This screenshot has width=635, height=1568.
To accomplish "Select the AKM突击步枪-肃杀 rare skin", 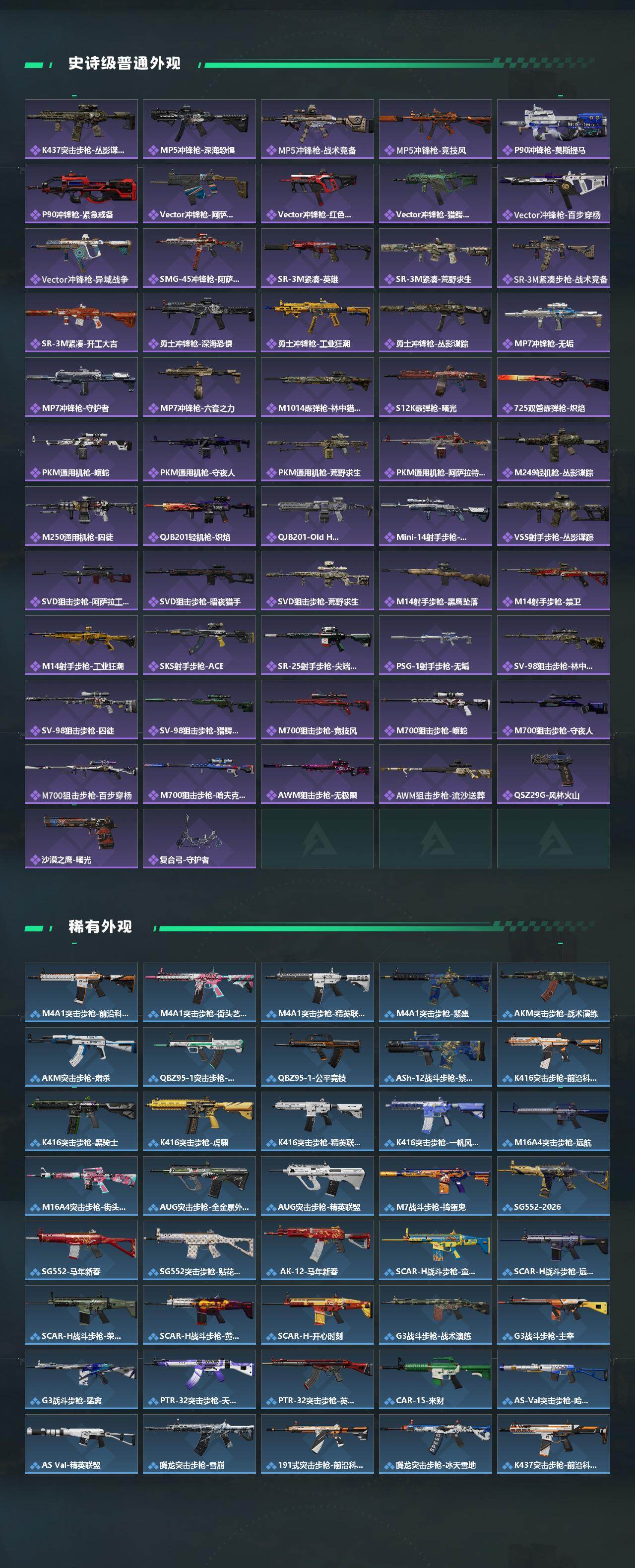I will 81,1057.
